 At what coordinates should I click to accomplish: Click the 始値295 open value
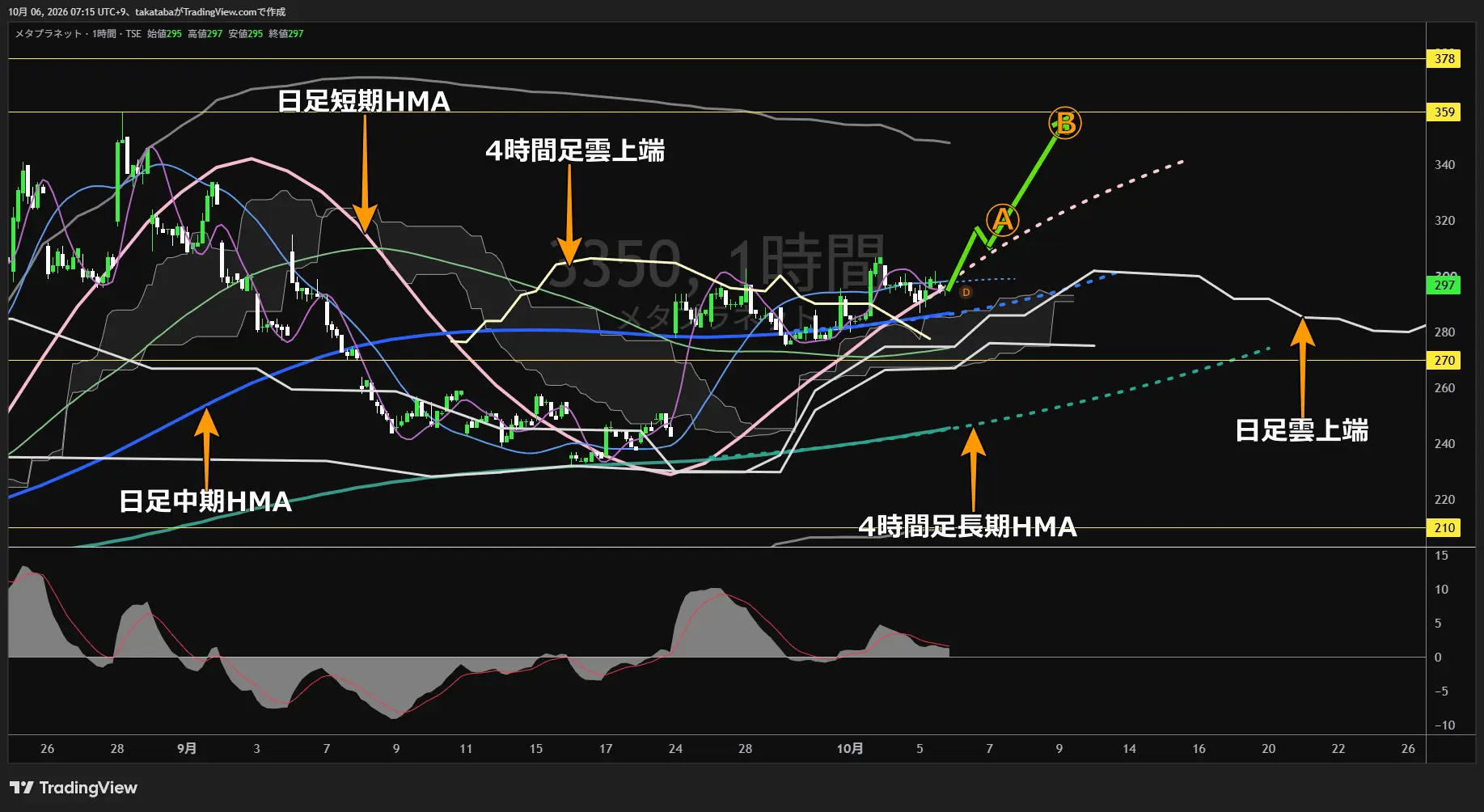pos(164,34)
